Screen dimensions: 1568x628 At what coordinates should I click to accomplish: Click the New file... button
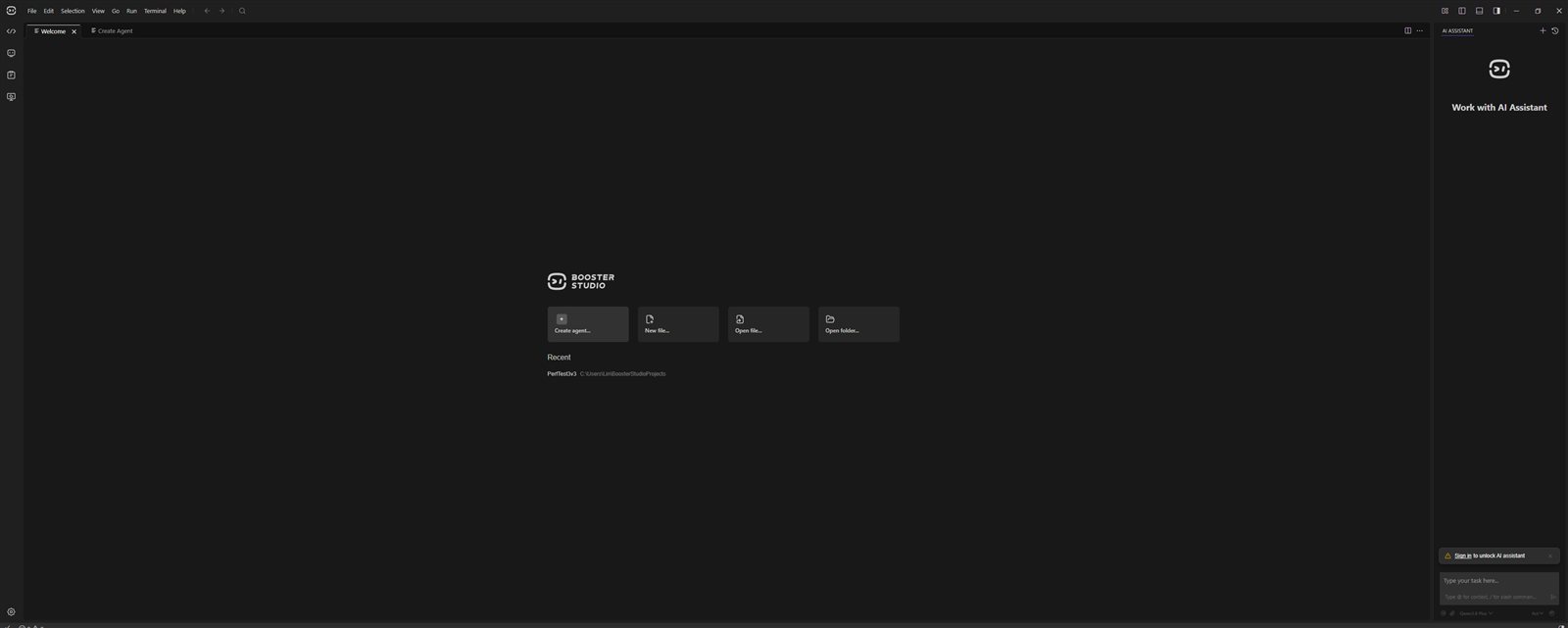(678, 324)
